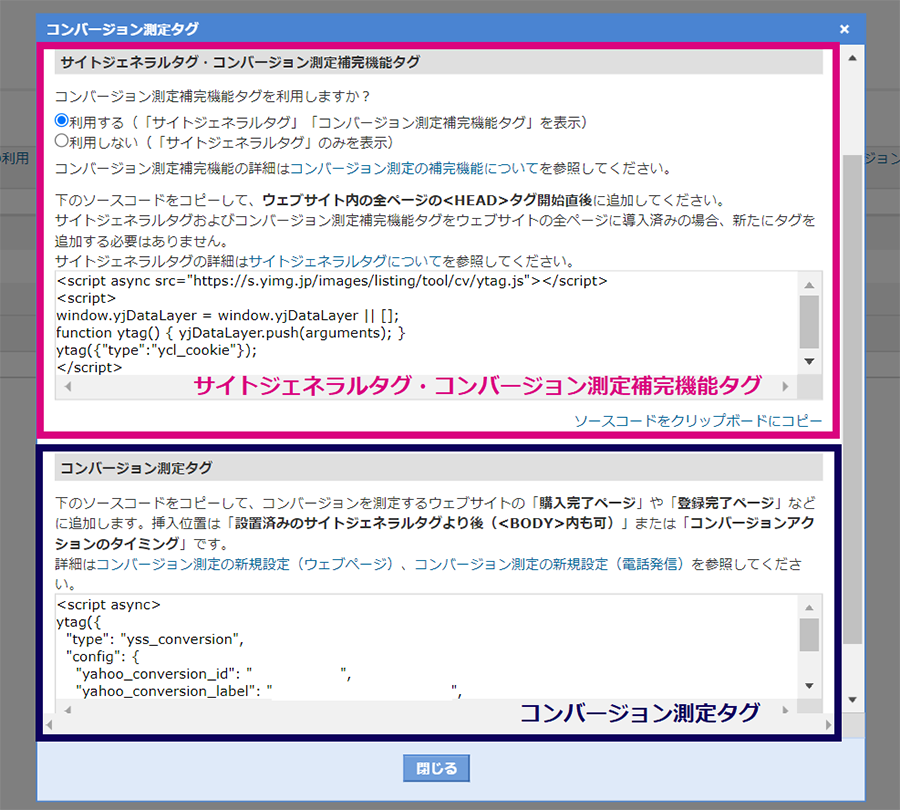Click the "config": { code line
The width and height of the screenshot is (900, 810).
point(102,657)
